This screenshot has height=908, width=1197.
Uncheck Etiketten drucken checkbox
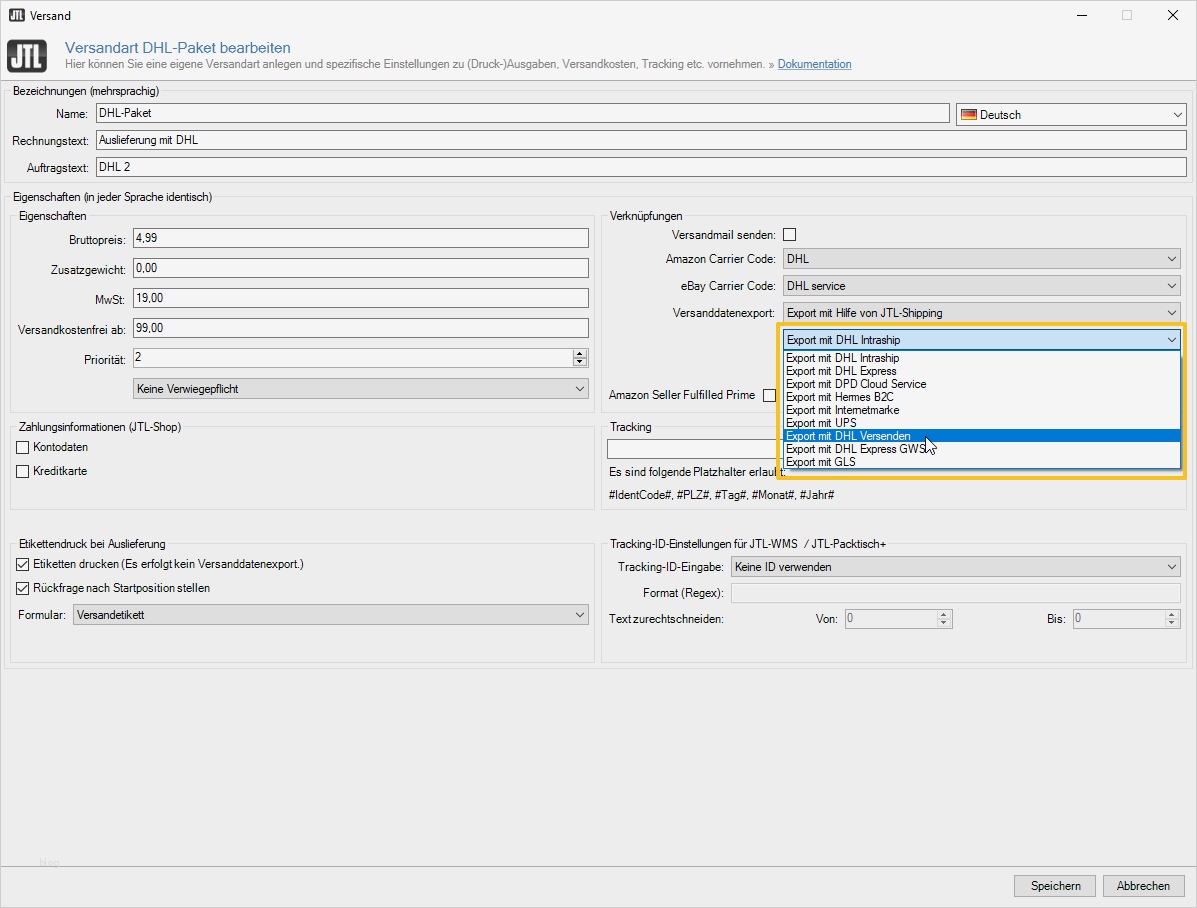point(23,565)
